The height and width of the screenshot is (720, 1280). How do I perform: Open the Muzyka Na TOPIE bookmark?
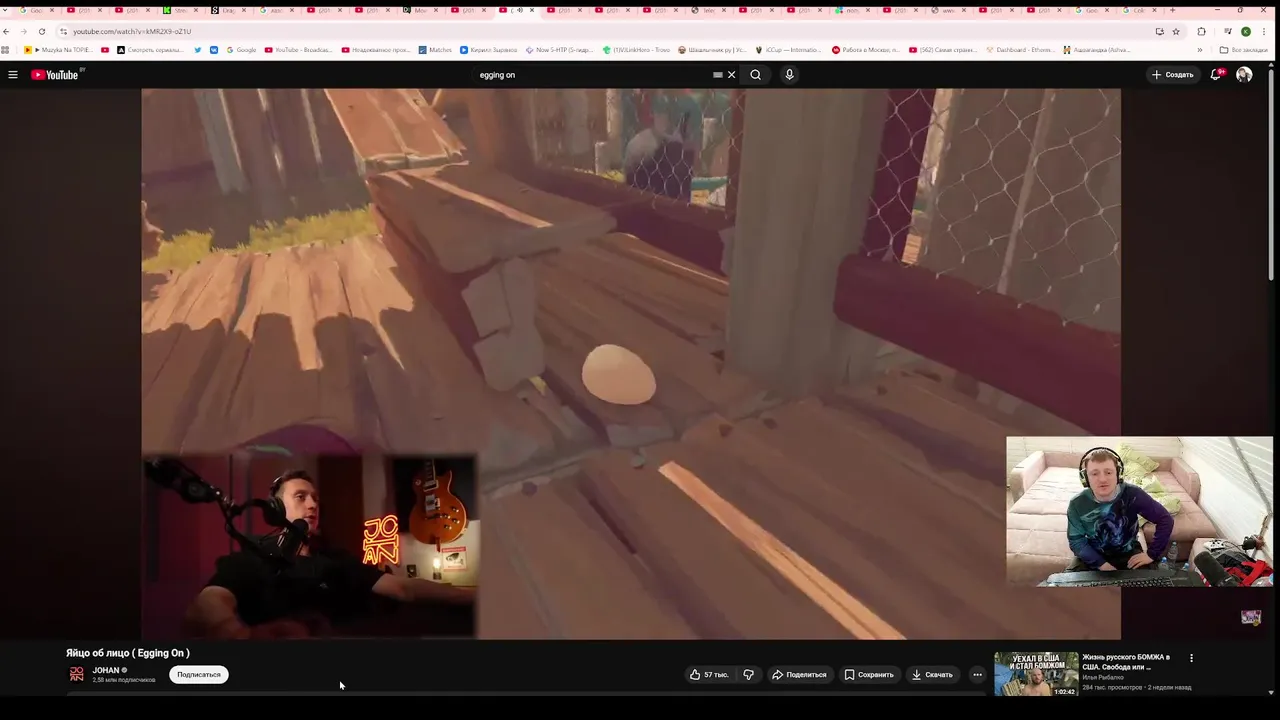pyautogui.click(x=59, y=50)
